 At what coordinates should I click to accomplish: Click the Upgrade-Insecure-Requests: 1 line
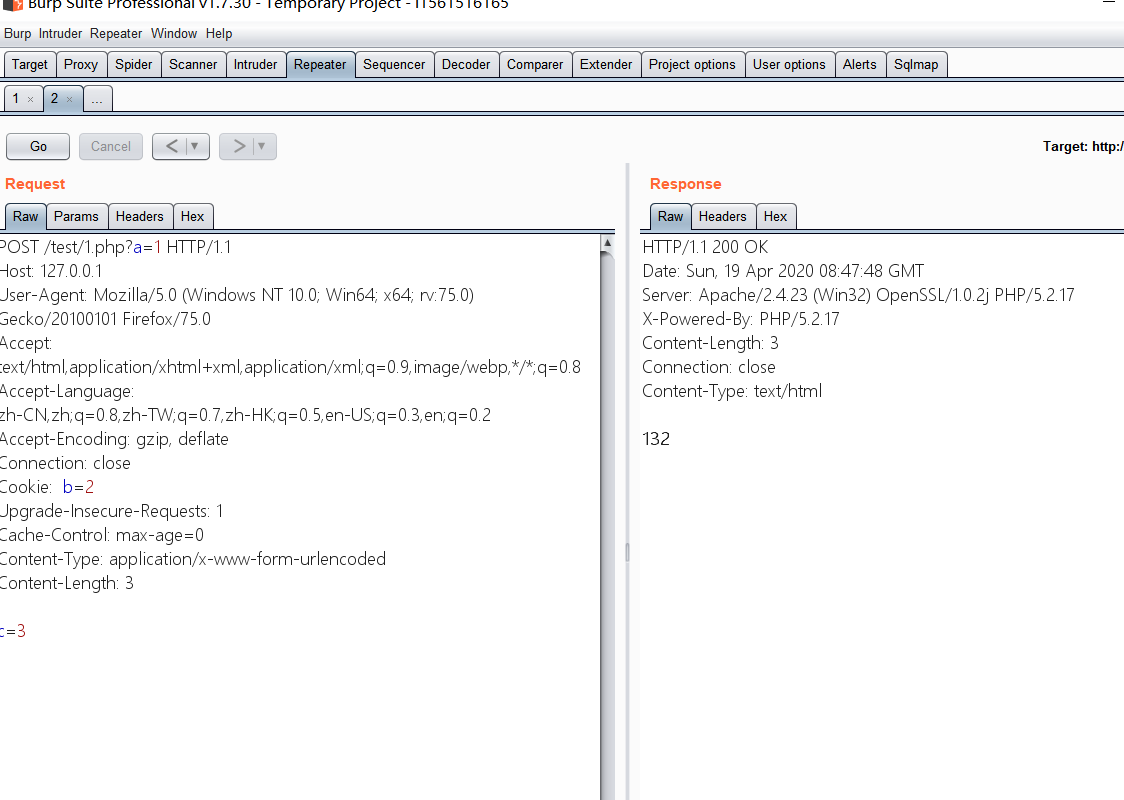112,511
